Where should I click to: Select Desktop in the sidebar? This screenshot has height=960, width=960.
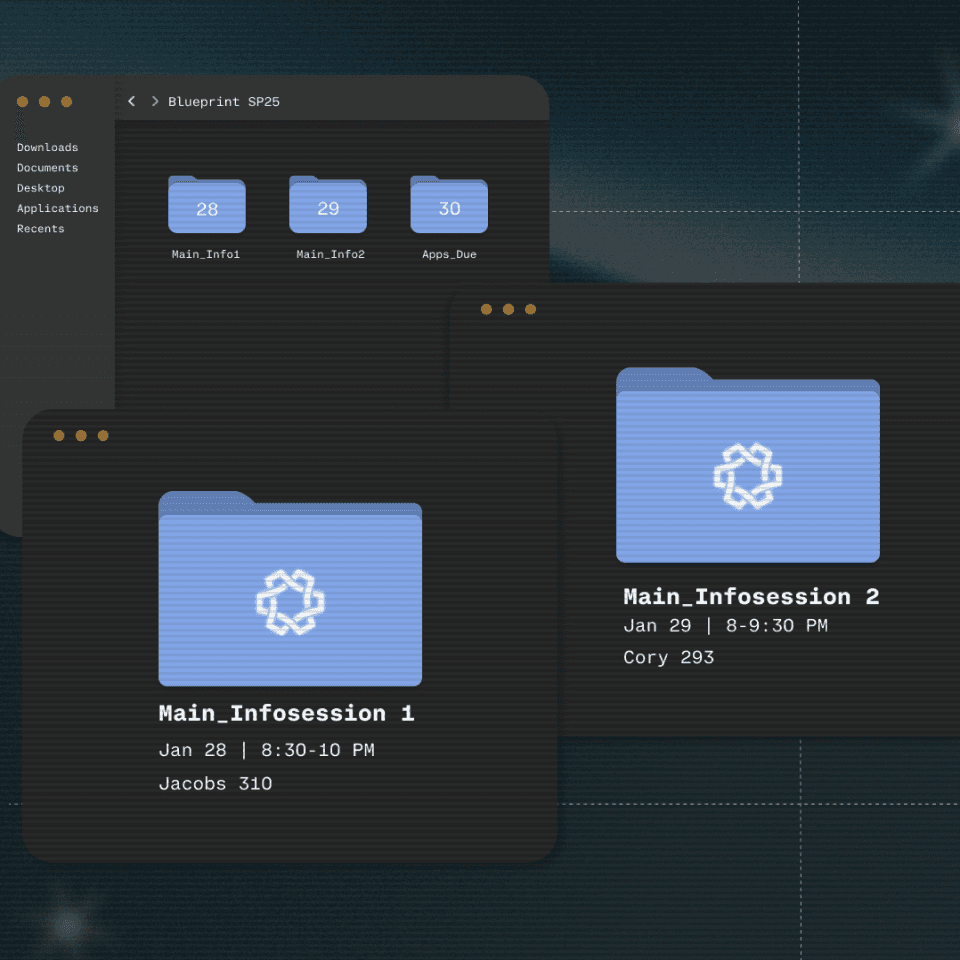(x=40, y=188)
